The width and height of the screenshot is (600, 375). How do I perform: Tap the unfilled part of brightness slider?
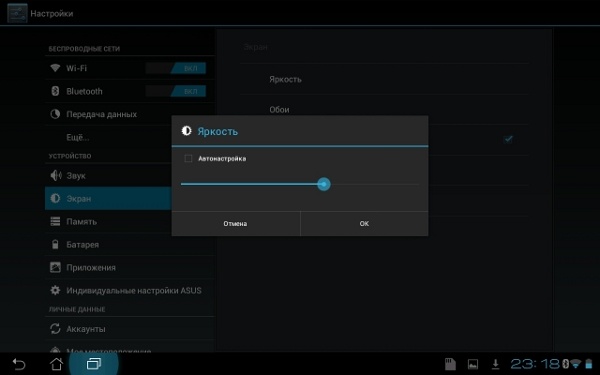click(375, 184)
